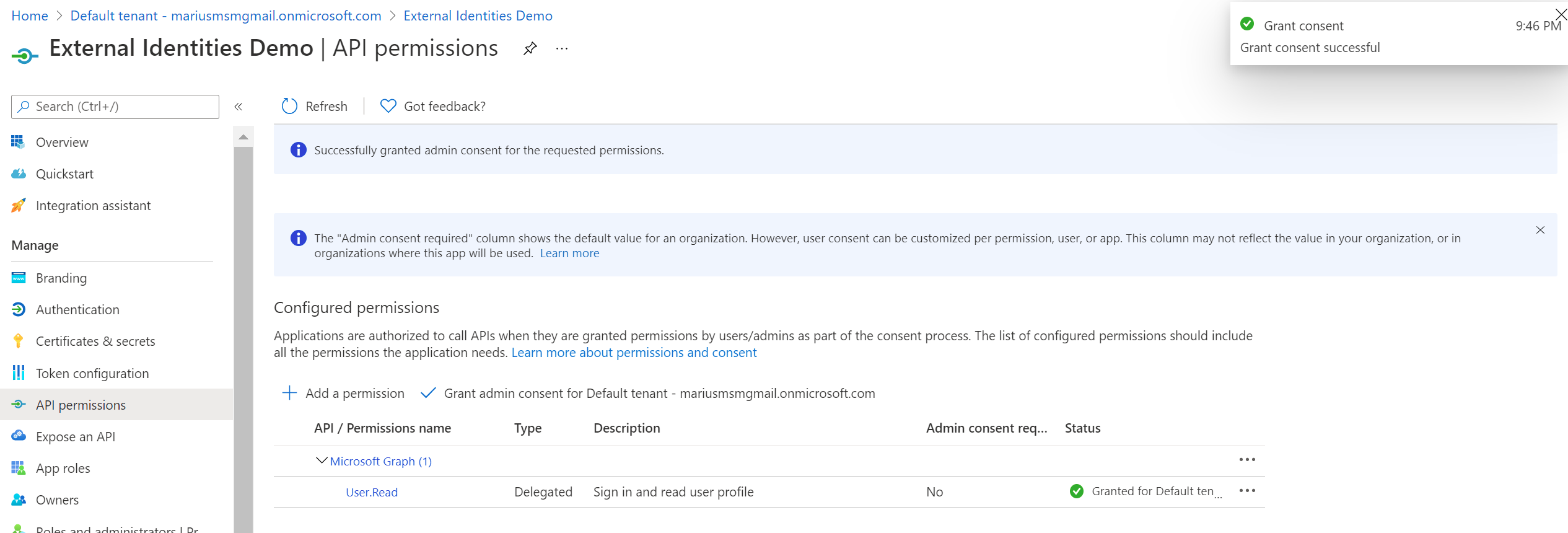Open the Integration assistant rocket icon
The image size is (1568, 533).
click(x=19, y=206)
